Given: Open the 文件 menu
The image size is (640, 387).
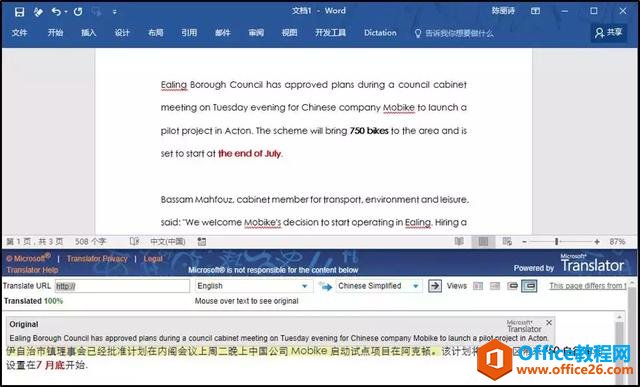Looking at the screenshot, I should click(x=19, y=33).
